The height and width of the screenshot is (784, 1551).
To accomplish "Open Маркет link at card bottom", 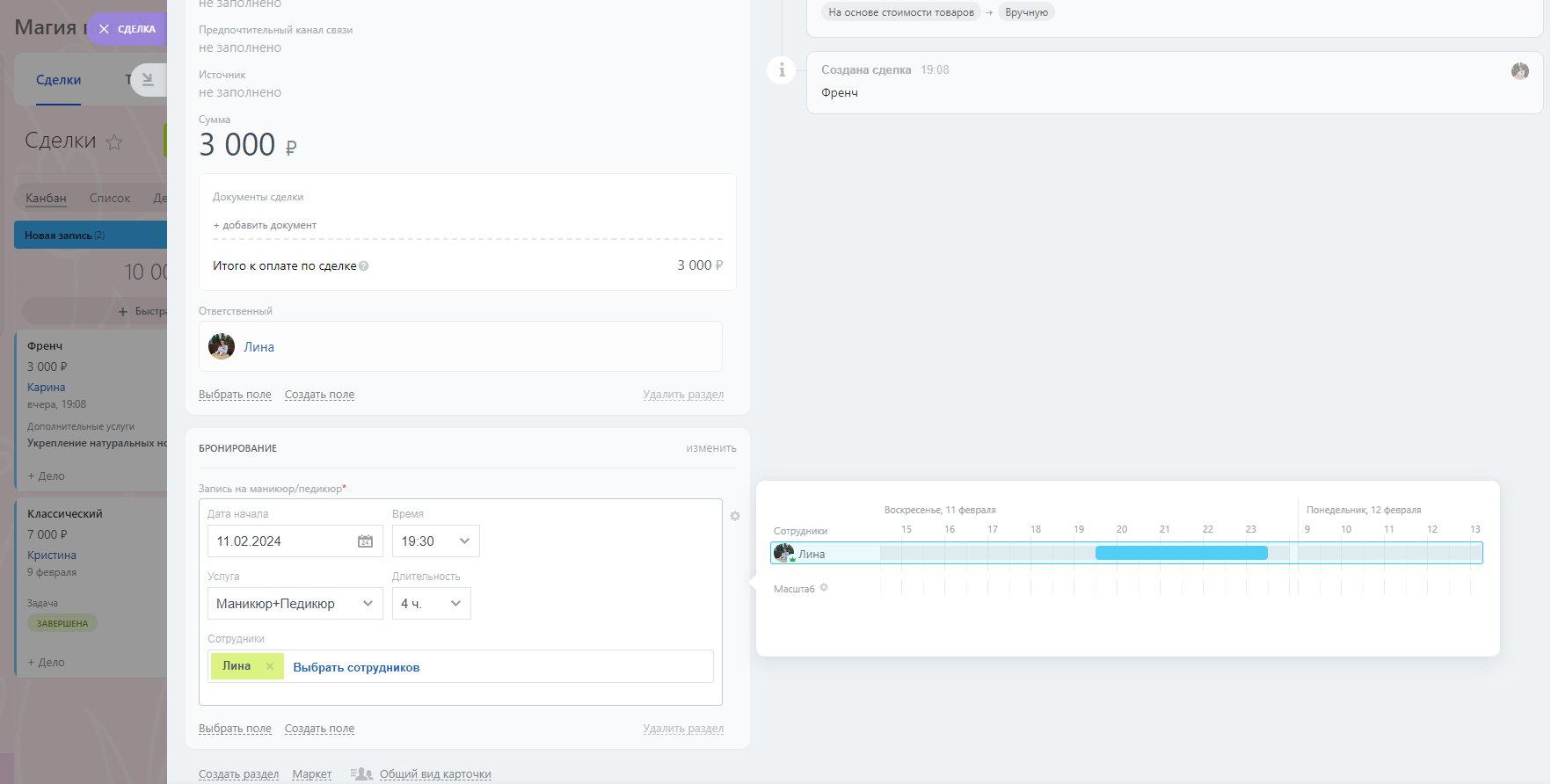I will pyautogui.click(x=312, y=774).
